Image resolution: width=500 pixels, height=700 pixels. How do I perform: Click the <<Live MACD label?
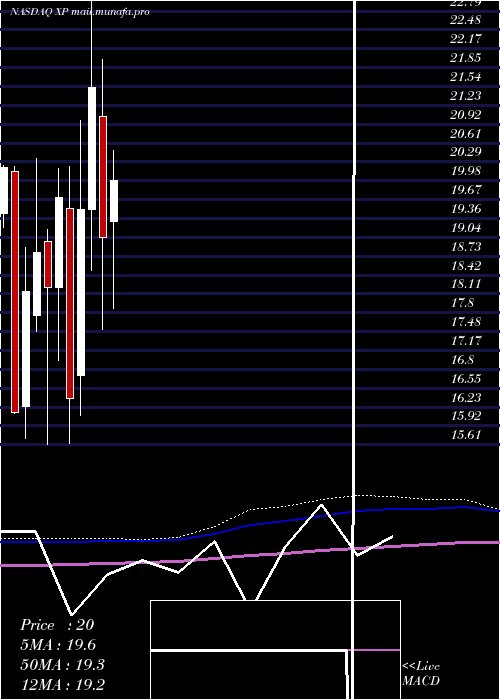pos(421,674)
